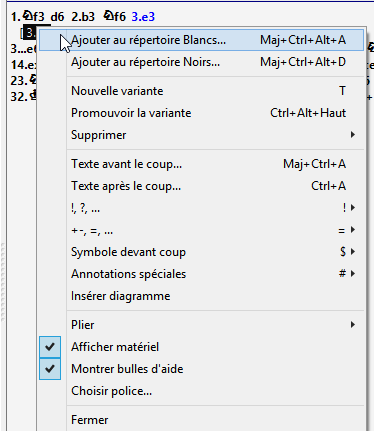
Task: Expand the Plier submenu
Action: [201, 325]
